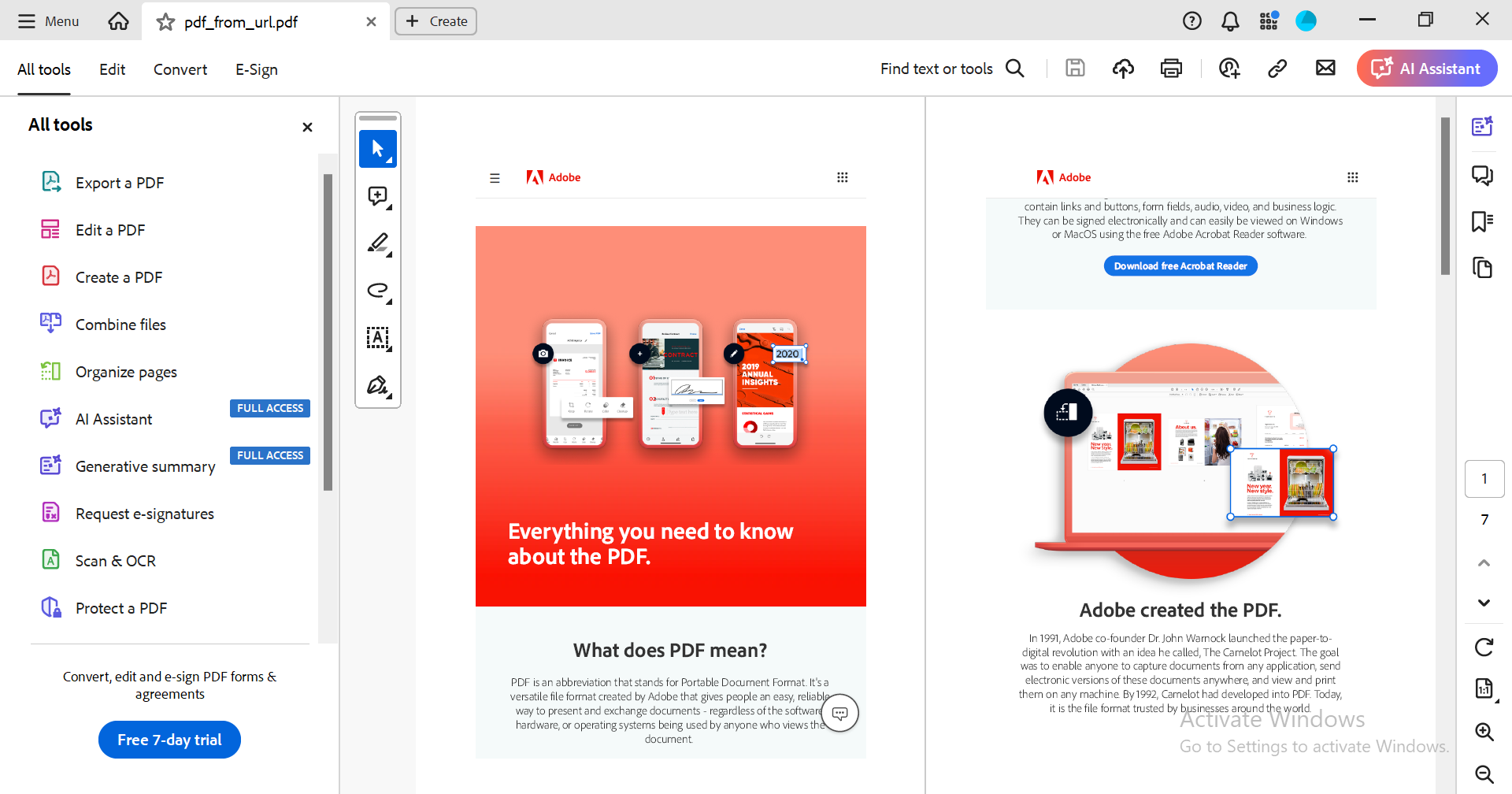The width and height of the screenshot is (1512, 794).
Task: Open the page display fit options
Action: tap(1484, 688)
